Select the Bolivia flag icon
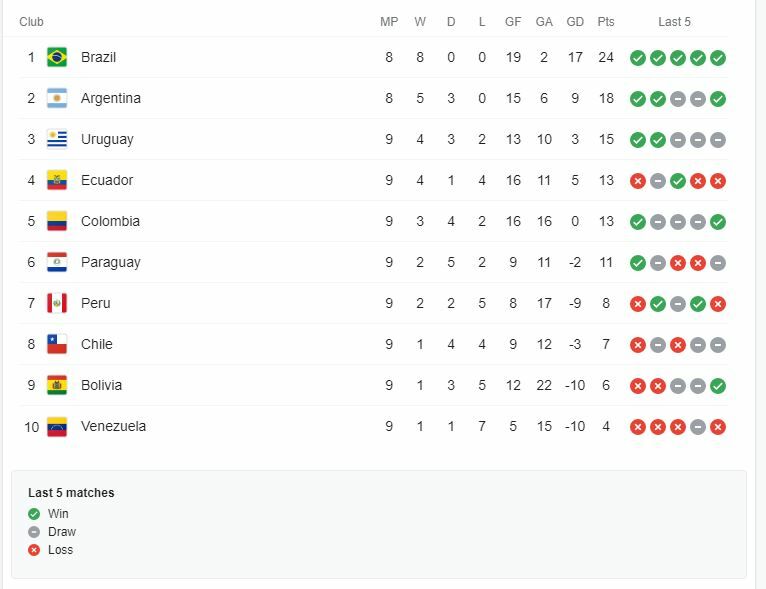This screenshot has width=766, height=589. click(57, 385)
